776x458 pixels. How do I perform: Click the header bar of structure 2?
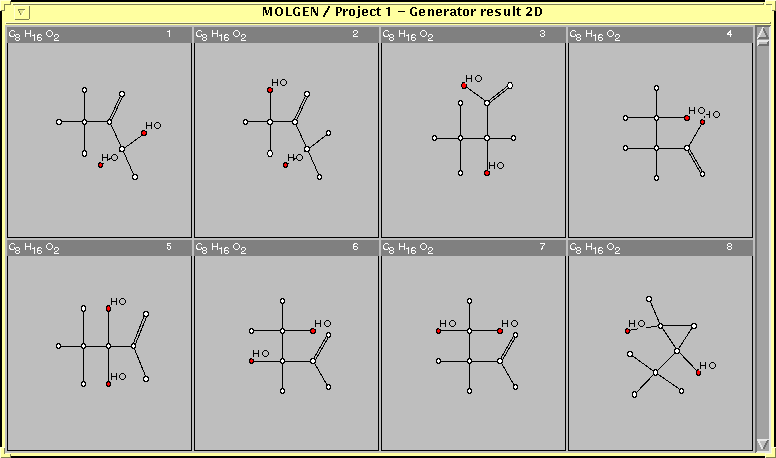(x=287, y=35)
